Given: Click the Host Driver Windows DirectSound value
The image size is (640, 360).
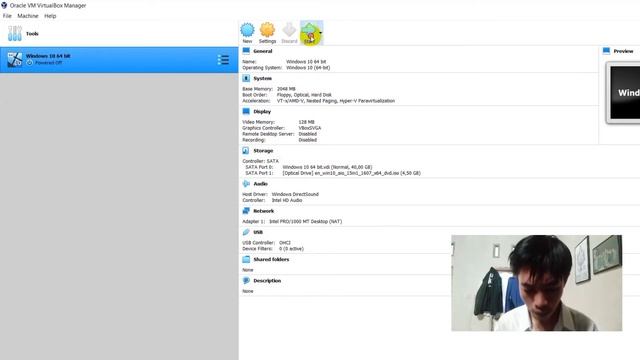Looking at the screenshot, I should [295, 194].
